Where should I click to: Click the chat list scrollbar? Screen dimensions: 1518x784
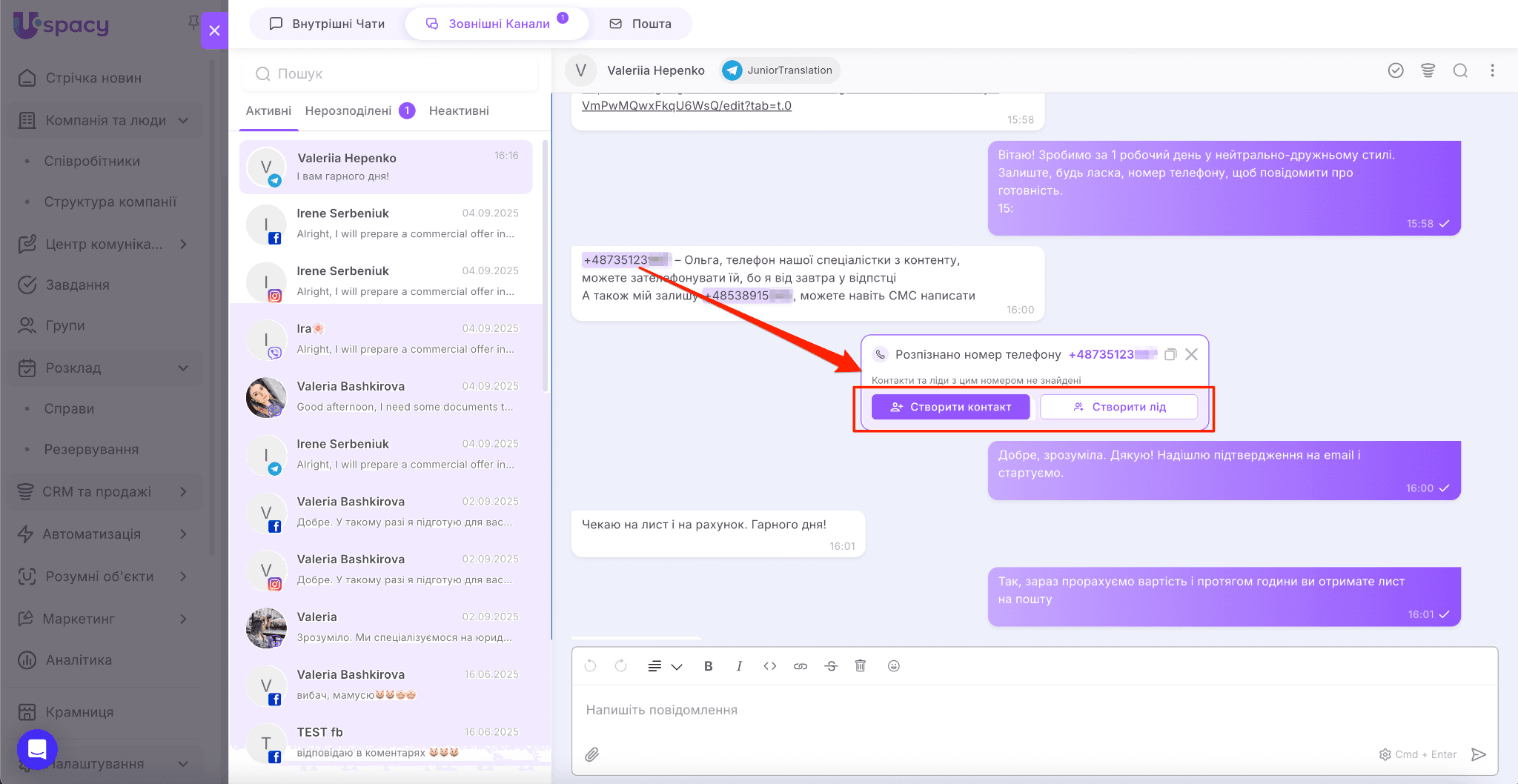tap(546, 267)
